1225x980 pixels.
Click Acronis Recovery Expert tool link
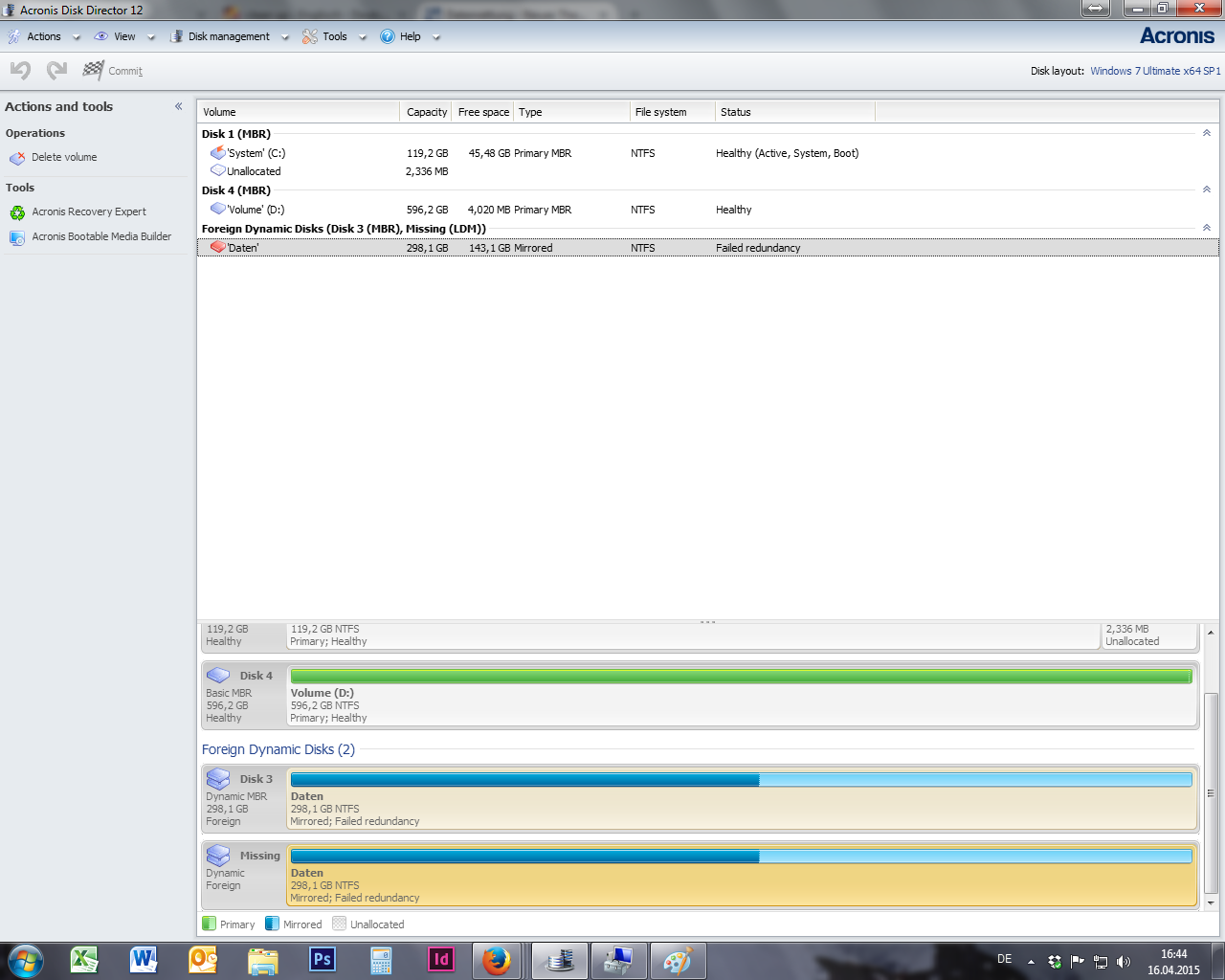(x=89, y=212)
